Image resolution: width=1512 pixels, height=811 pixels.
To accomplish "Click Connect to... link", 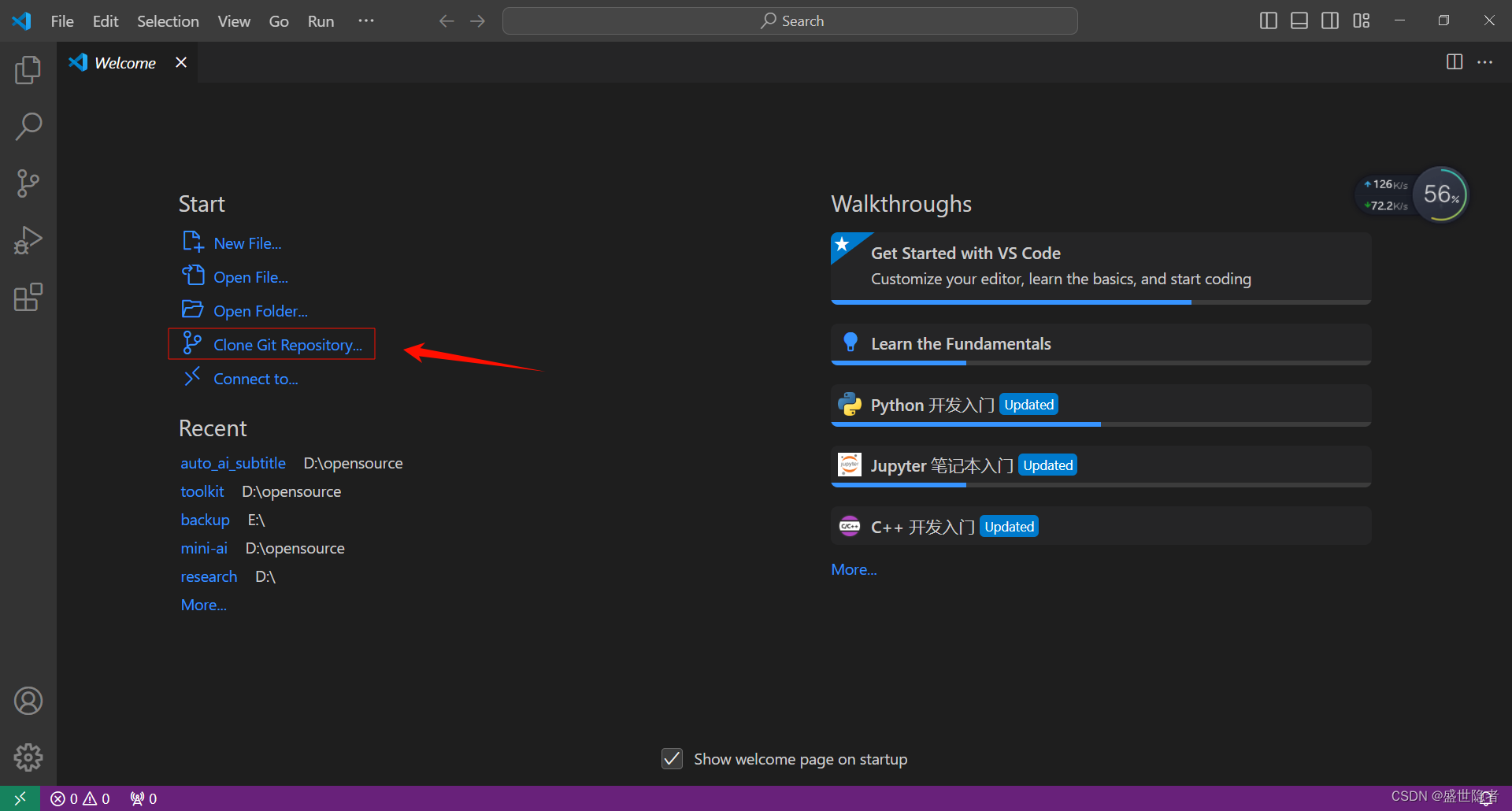I will [256, 379].
